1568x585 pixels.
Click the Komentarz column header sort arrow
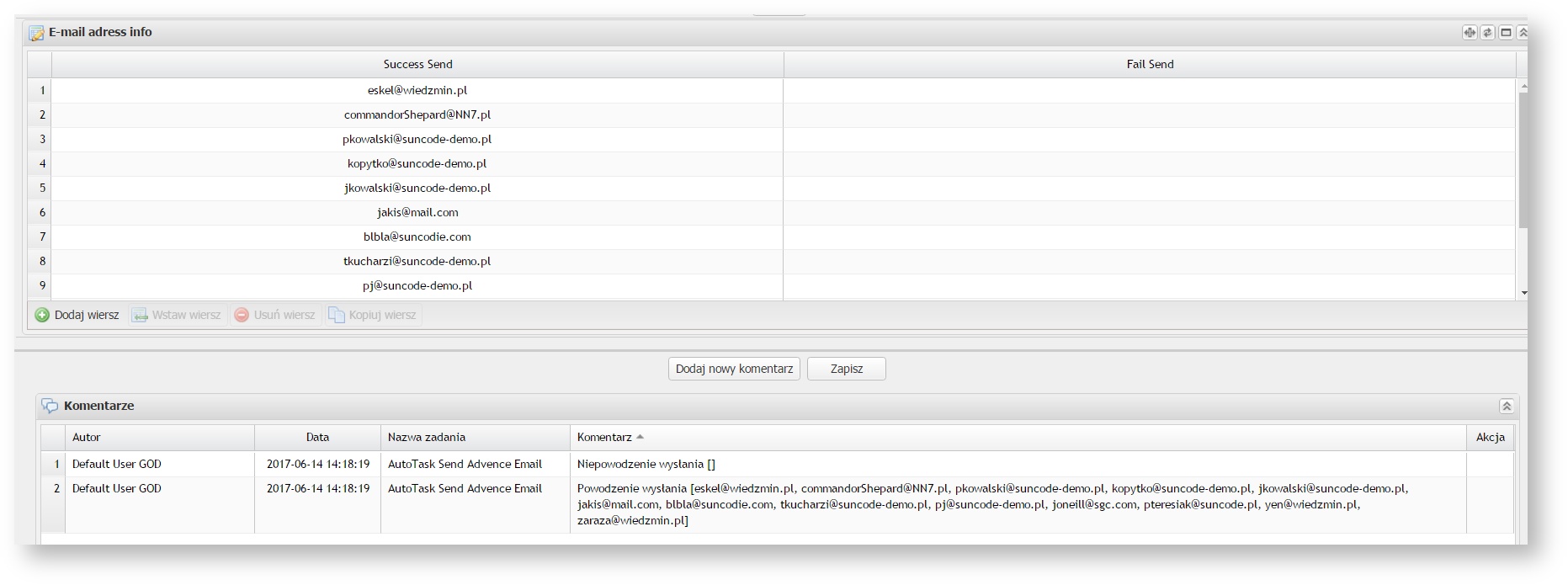click(x=640, y=437)
